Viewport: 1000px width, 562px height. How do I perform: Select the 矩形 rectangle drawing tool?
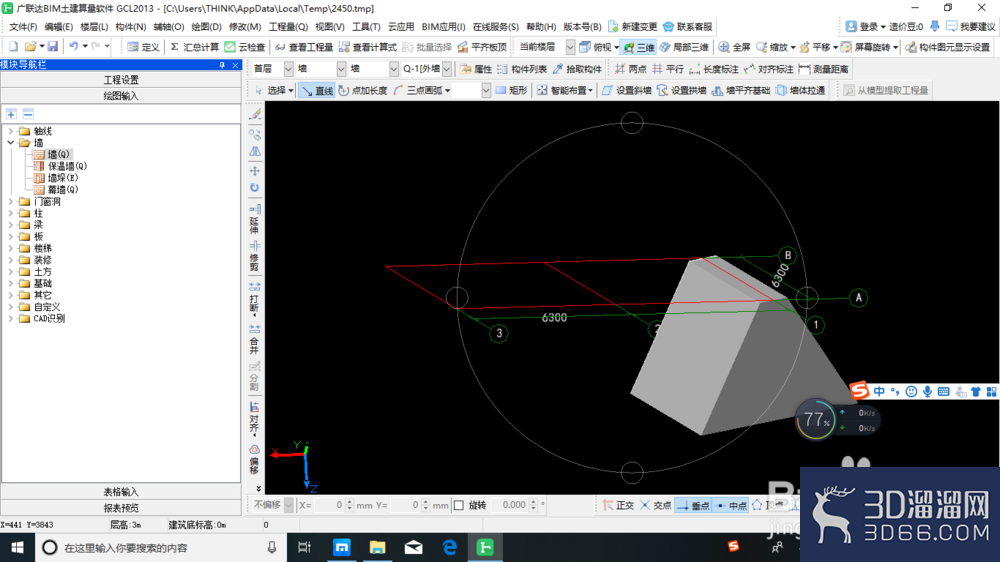(x=511, y=91)
